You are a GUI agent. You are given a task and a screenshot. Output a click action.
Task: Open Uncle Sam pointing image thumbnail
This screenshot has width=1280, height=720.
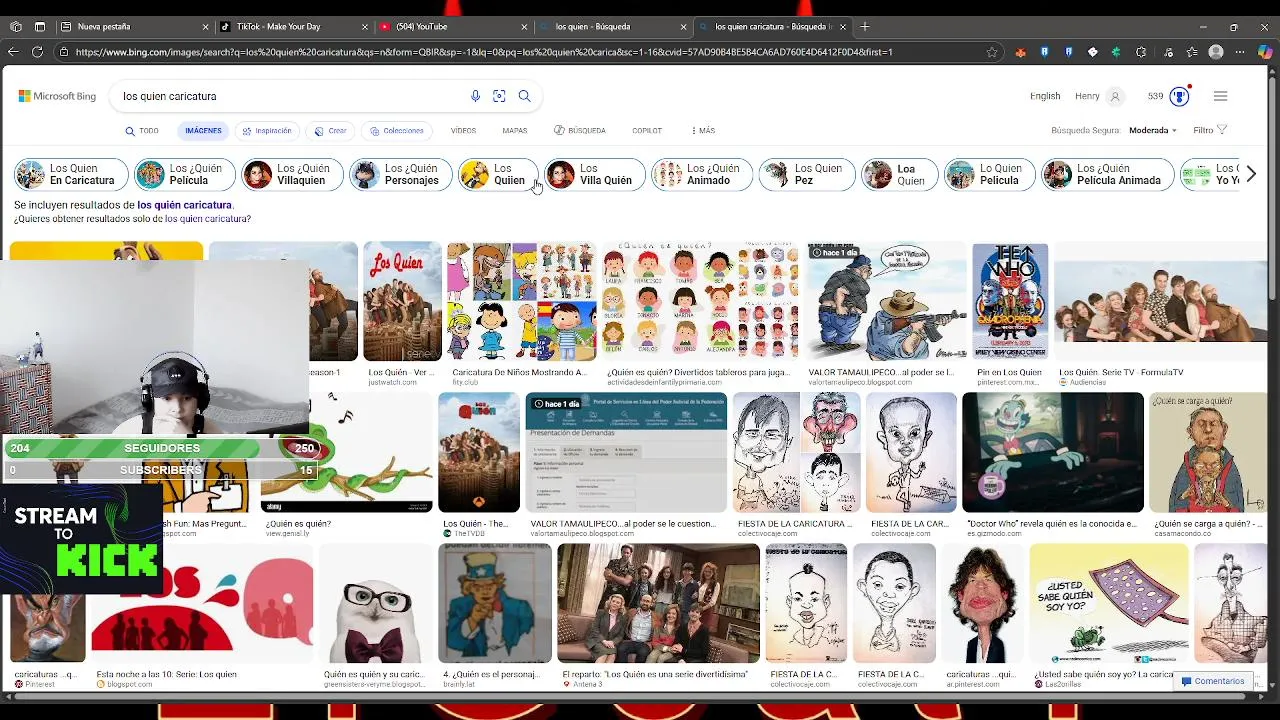(495, 603)
